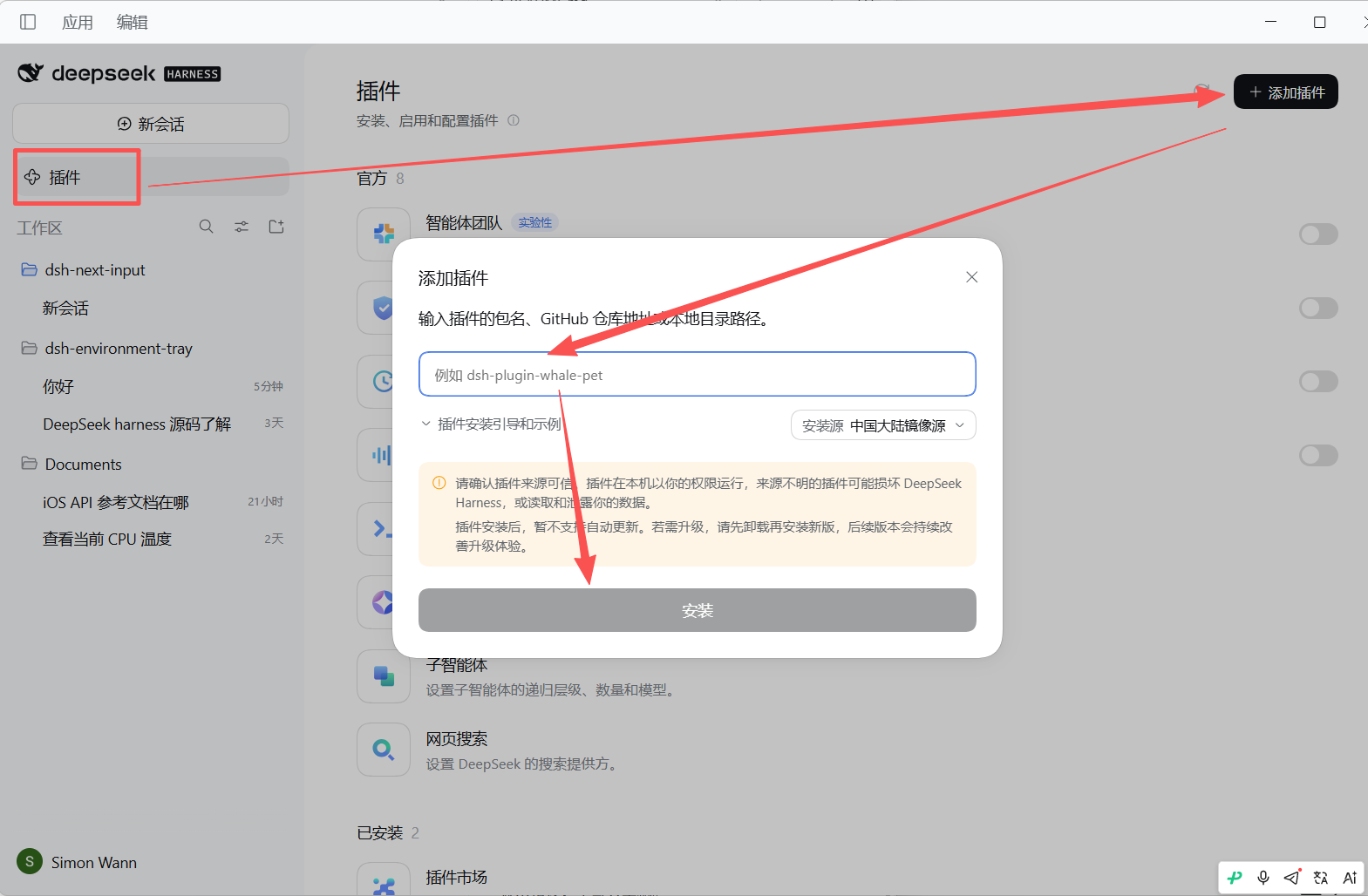The height and width of the screenshot is (896, 1368).
Task: Add a new workspace folder
Action: [276, 227]
